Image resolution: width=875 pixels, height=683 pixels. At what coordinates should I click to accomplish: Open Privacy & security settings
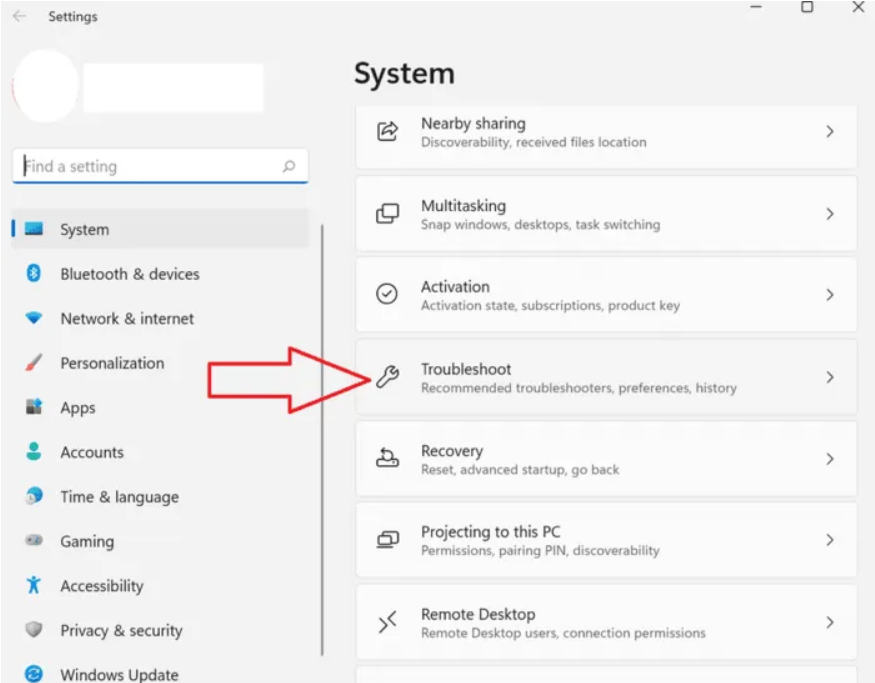[x=121, y=630]
